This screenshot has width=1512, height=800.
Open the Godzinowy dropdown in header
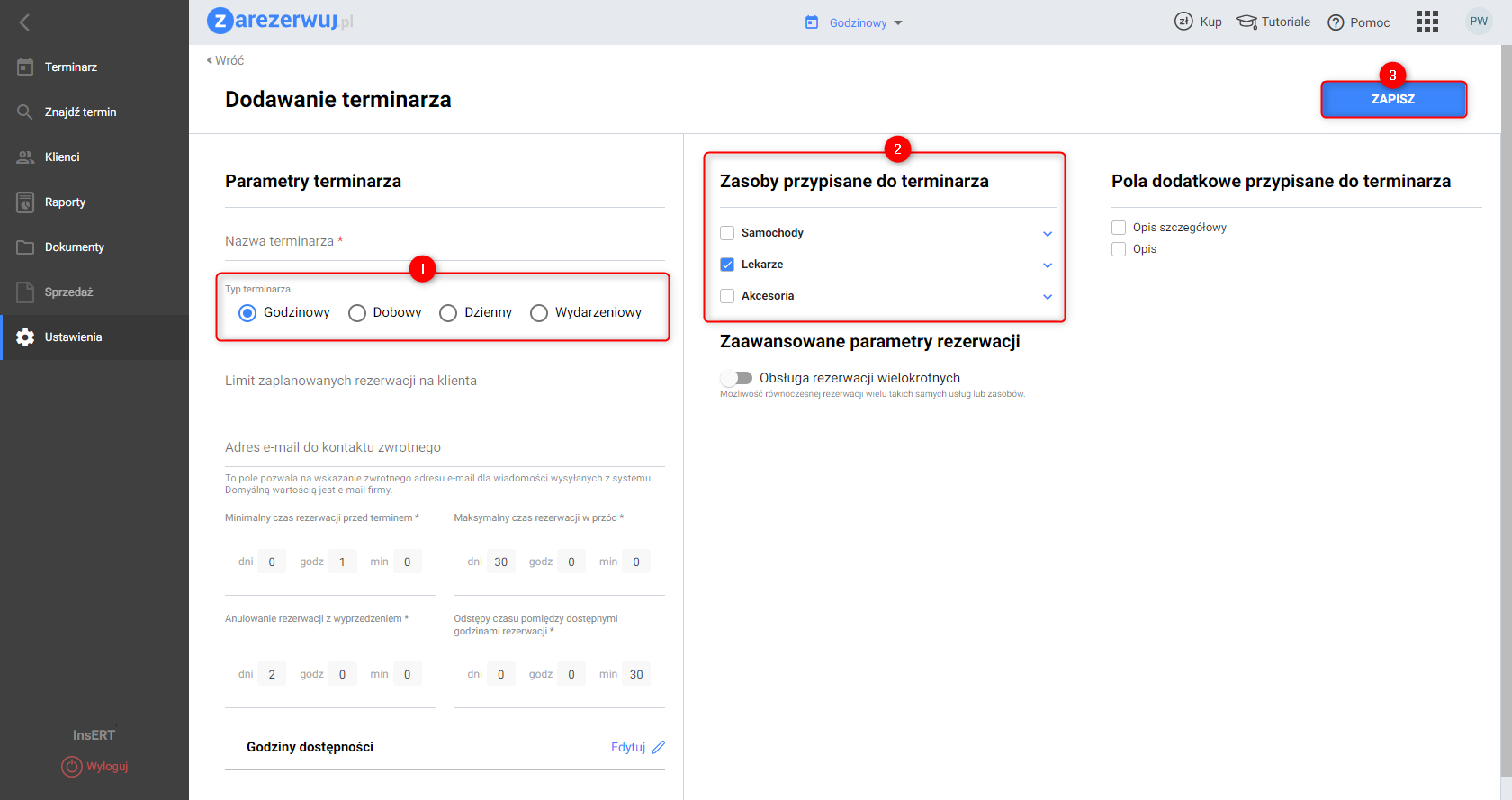pyautogui.click(x=855, y=22)
